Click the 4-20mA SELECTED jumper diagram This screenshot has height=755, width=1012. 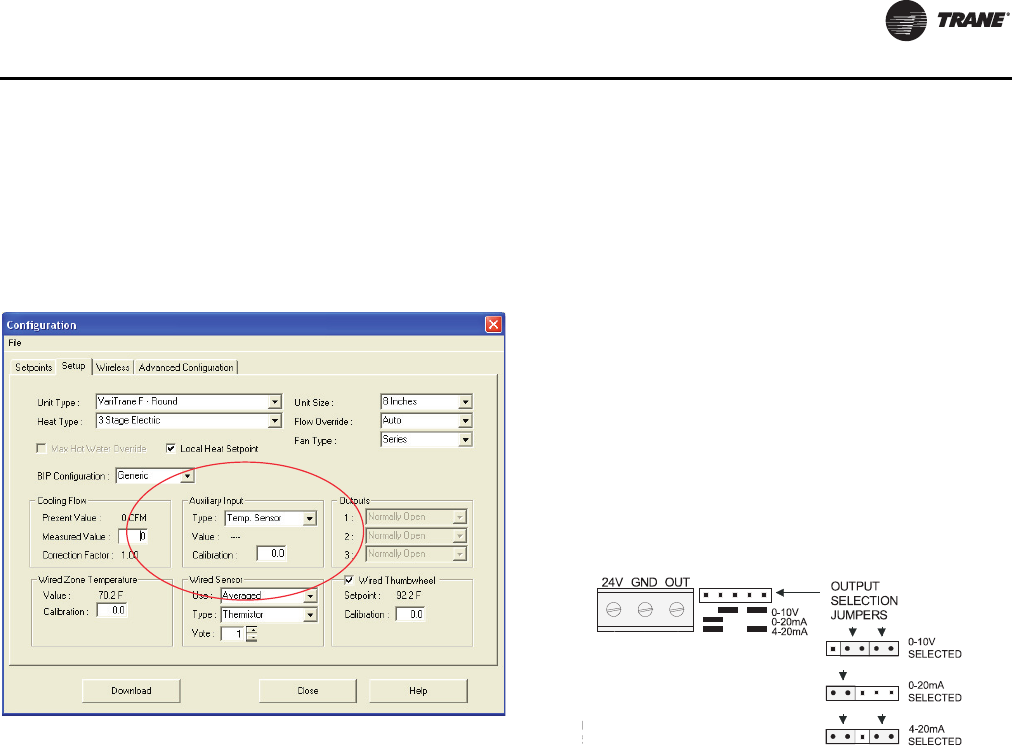(862, 736)
